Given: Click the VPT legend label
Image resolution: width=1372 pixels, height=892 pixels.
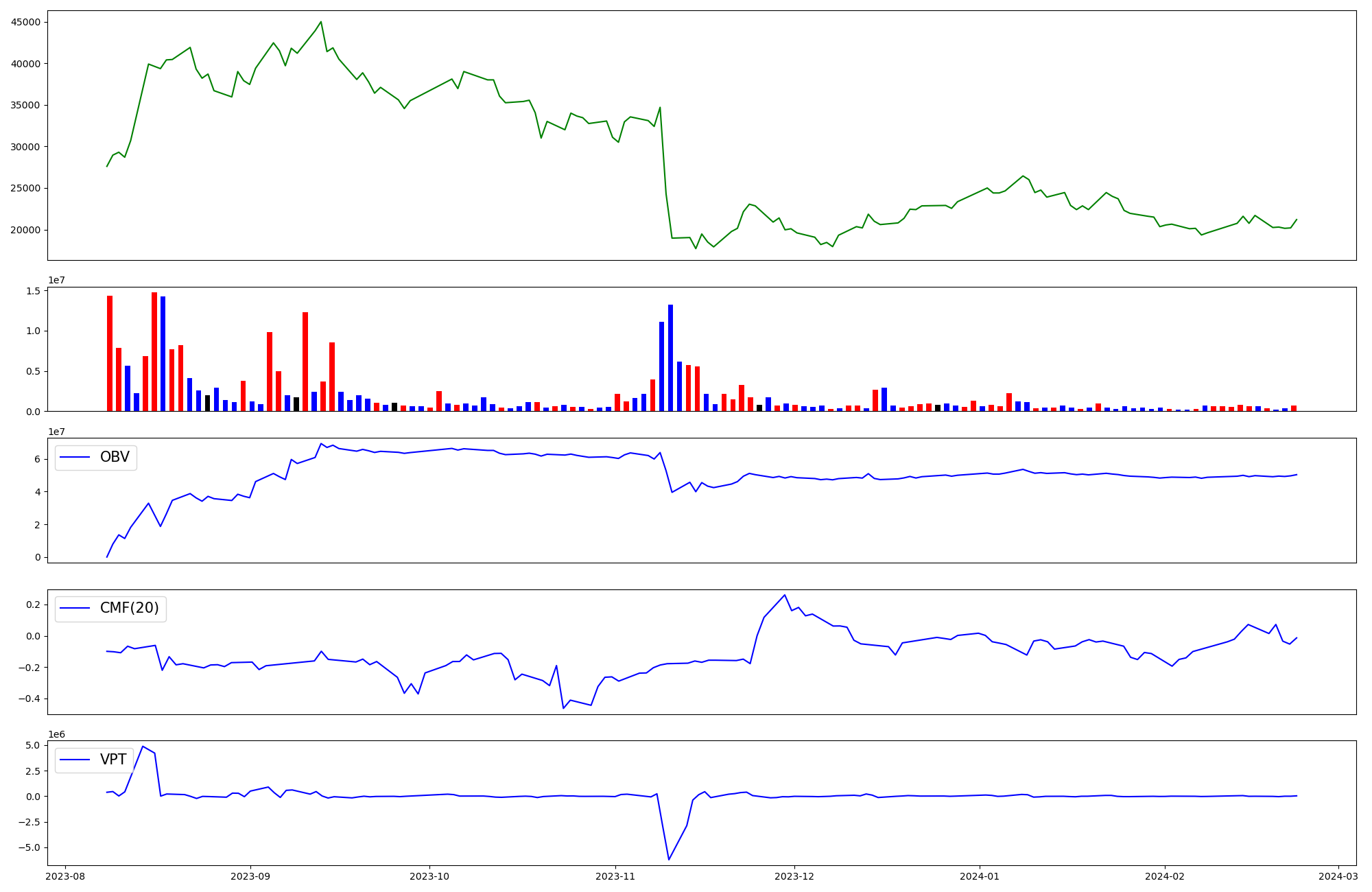Looking at the screenshot, I should [113, 760].
